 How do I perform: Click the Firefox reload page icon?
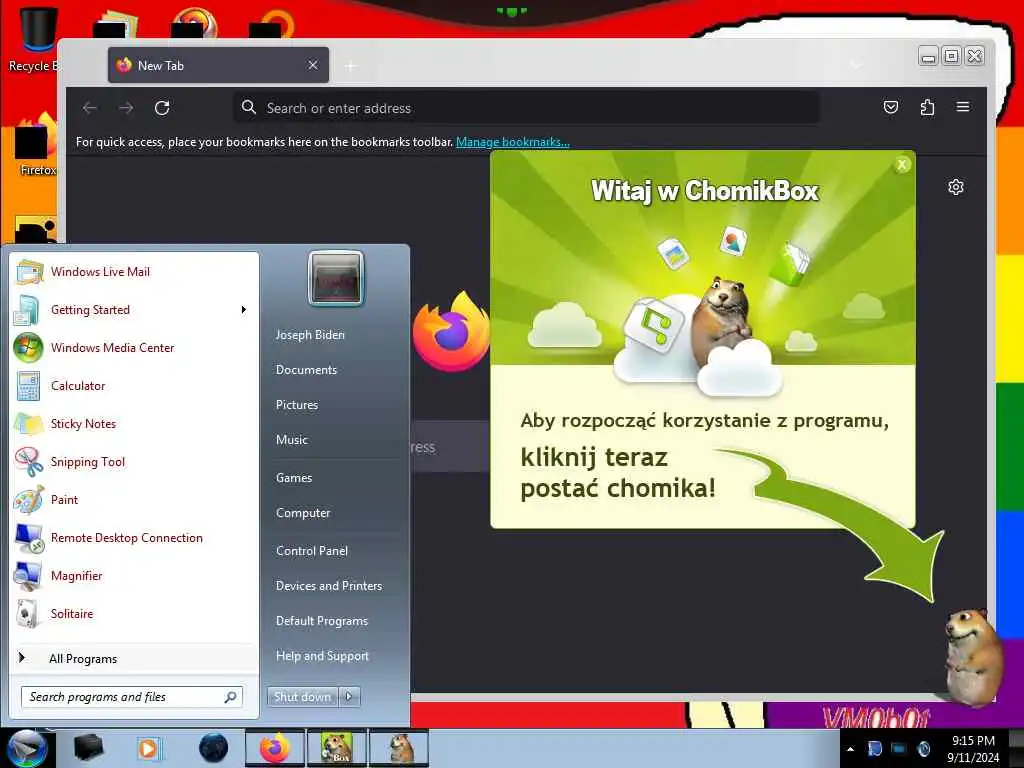click(162, 108)
